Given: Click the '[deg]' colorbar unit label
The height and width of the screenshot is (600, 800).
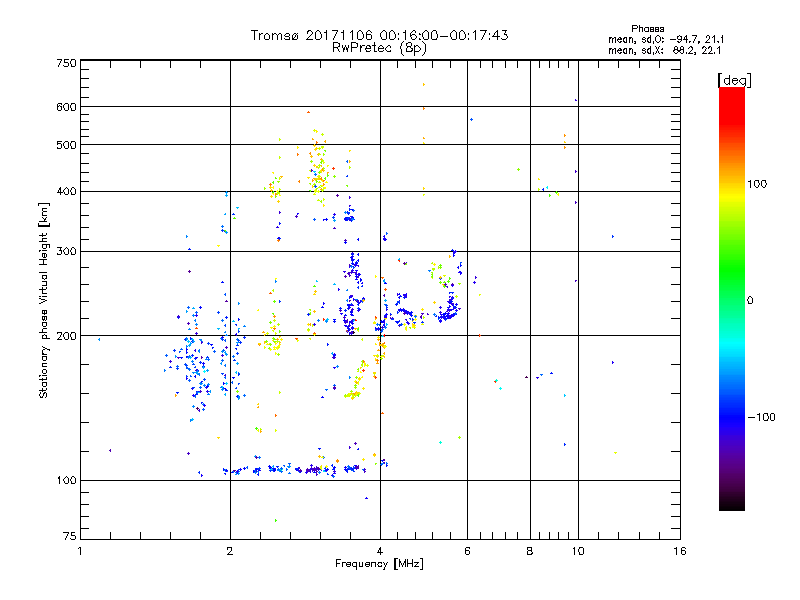Looking at the screenshot, I should coord(734,80).
